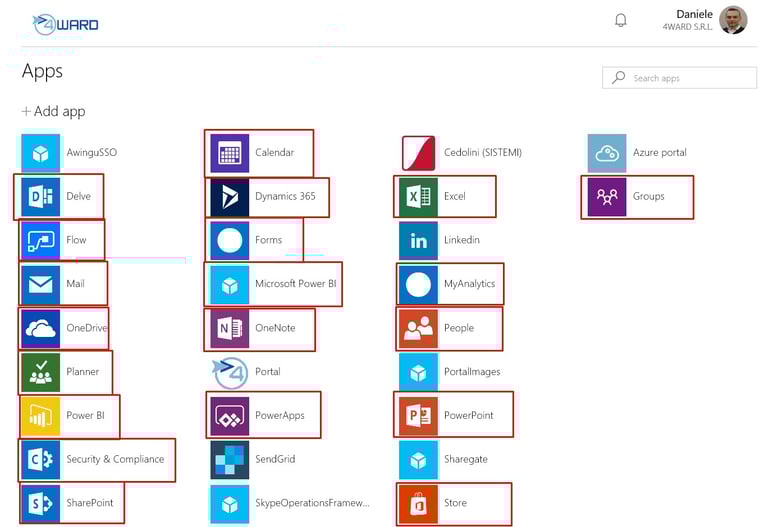Image resolution: width=769 pixels, height=527 pixels.
Task: Launch the Excel app icon
Action: (x=418, y=197)
